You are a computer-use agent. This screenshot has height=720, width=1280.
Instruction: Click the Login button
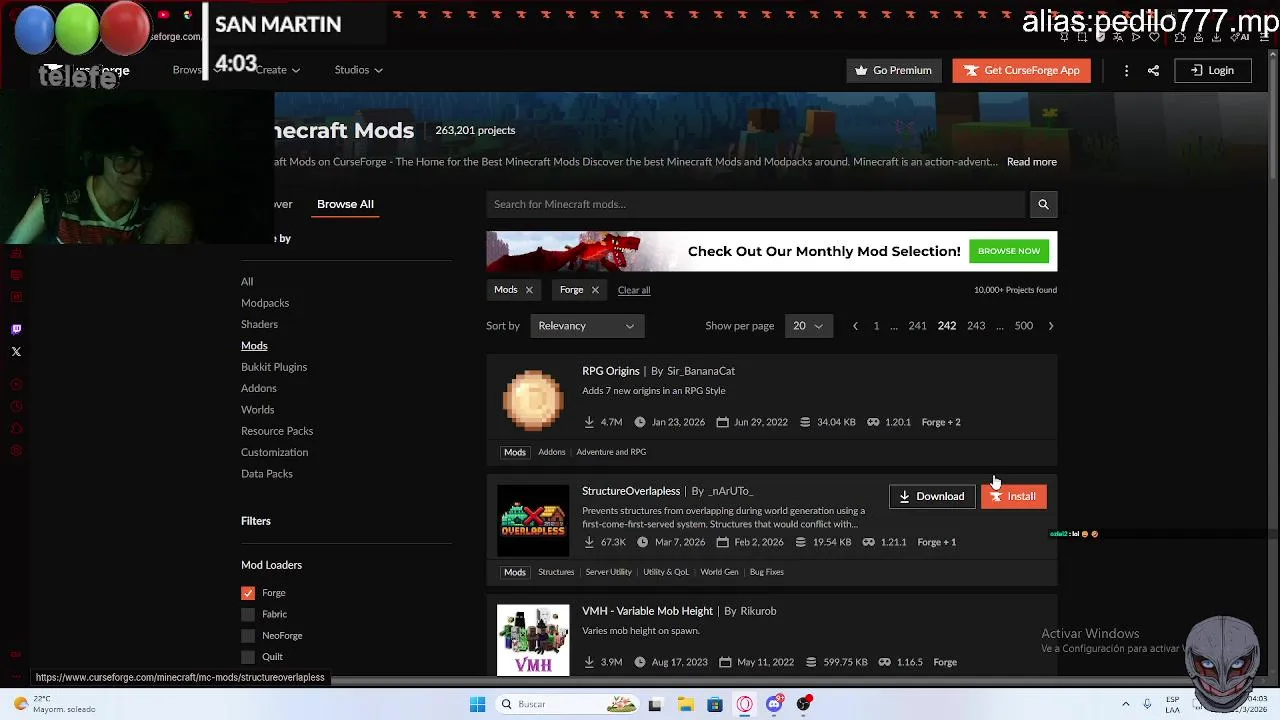click(x=1212, y=70)
